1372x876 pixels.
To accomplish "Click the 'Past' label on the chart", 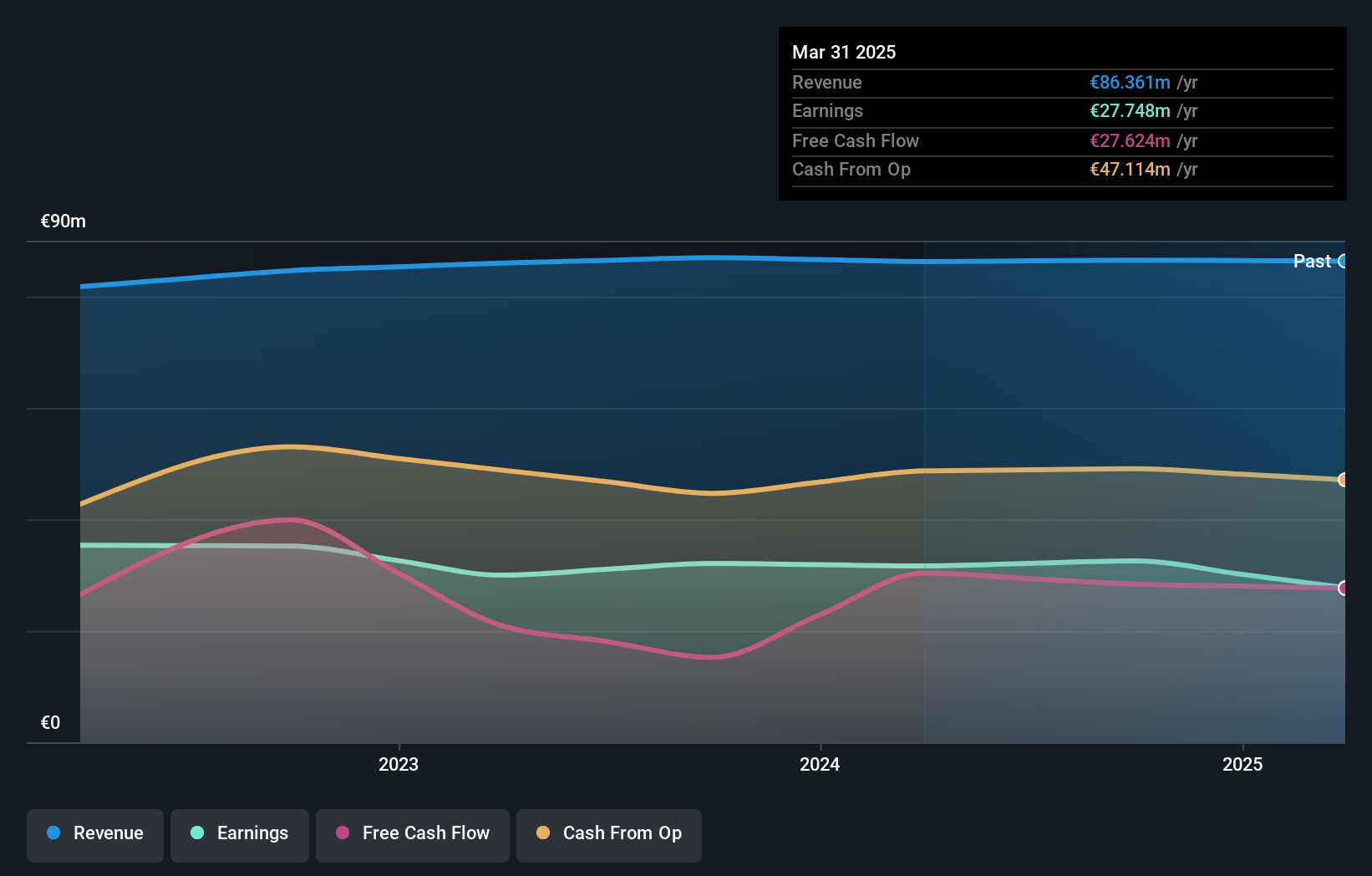I will [1312, 261].
